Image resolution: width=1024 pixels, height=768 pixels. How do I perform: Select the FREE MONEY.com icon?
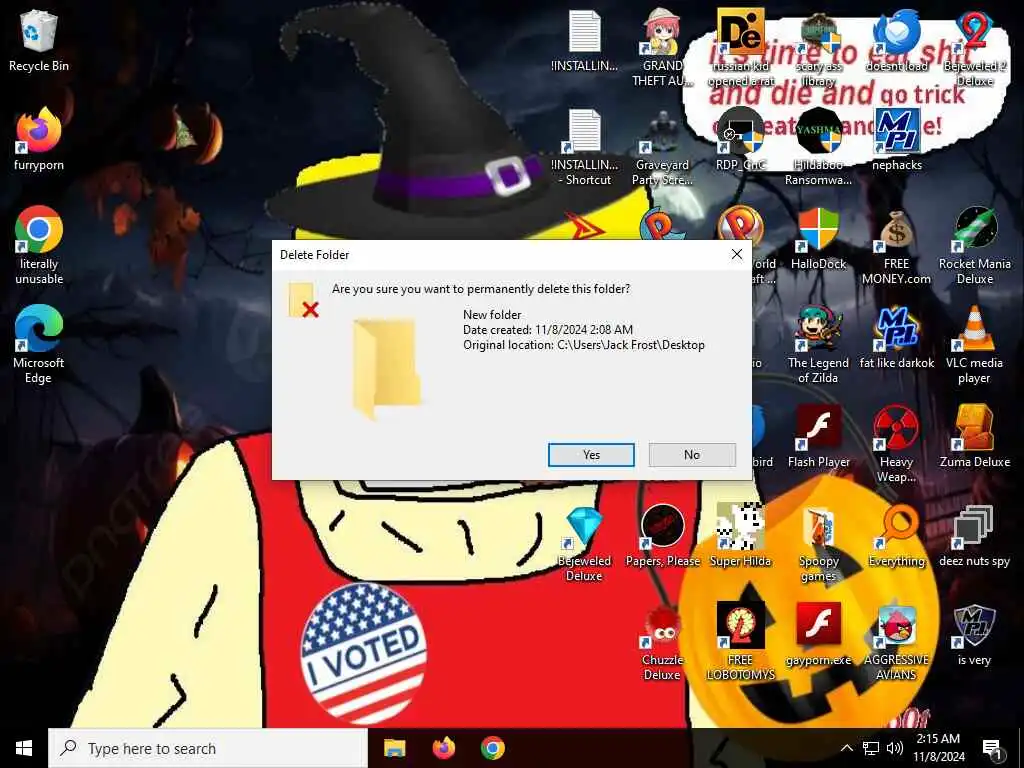[897, 246]
